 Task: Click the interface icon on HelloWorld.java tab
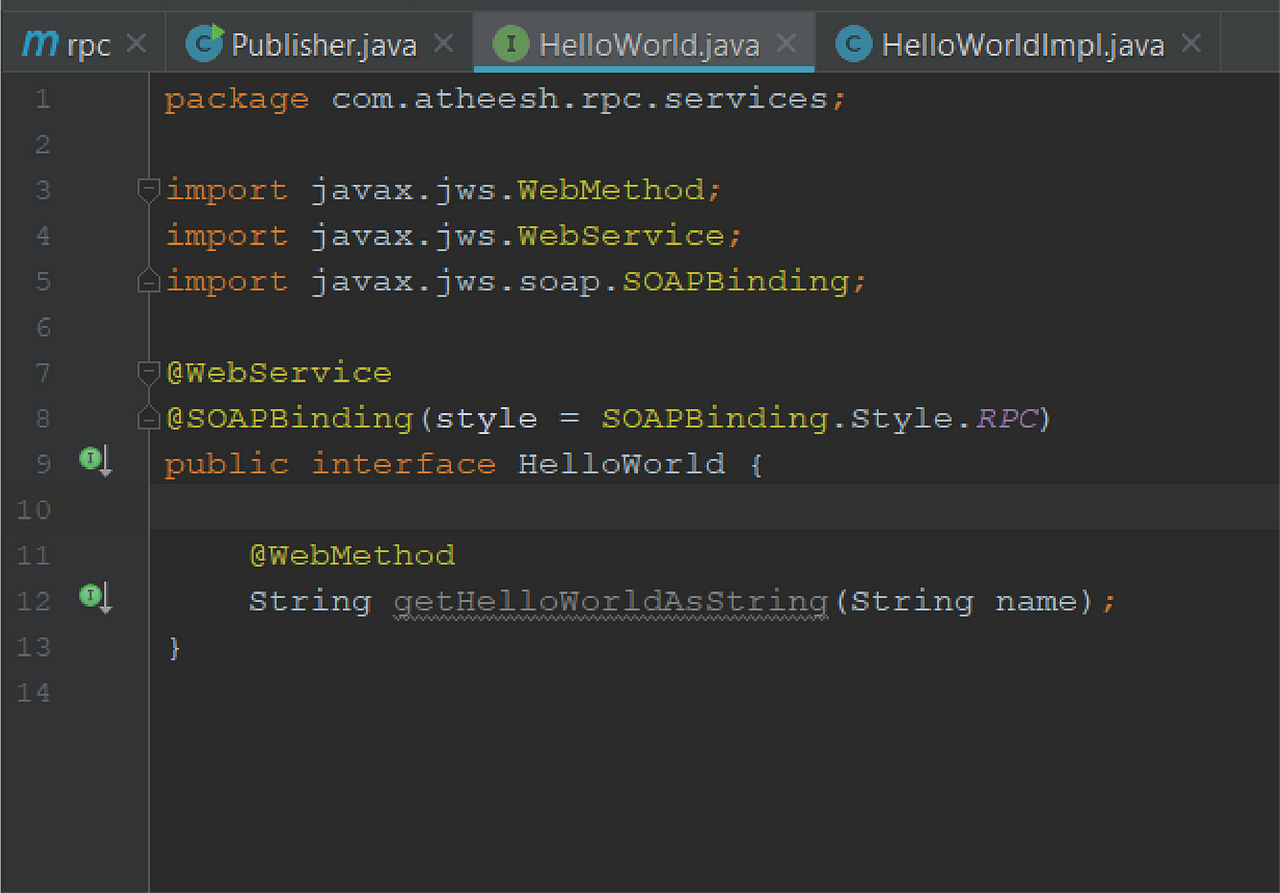coord(511,44)
